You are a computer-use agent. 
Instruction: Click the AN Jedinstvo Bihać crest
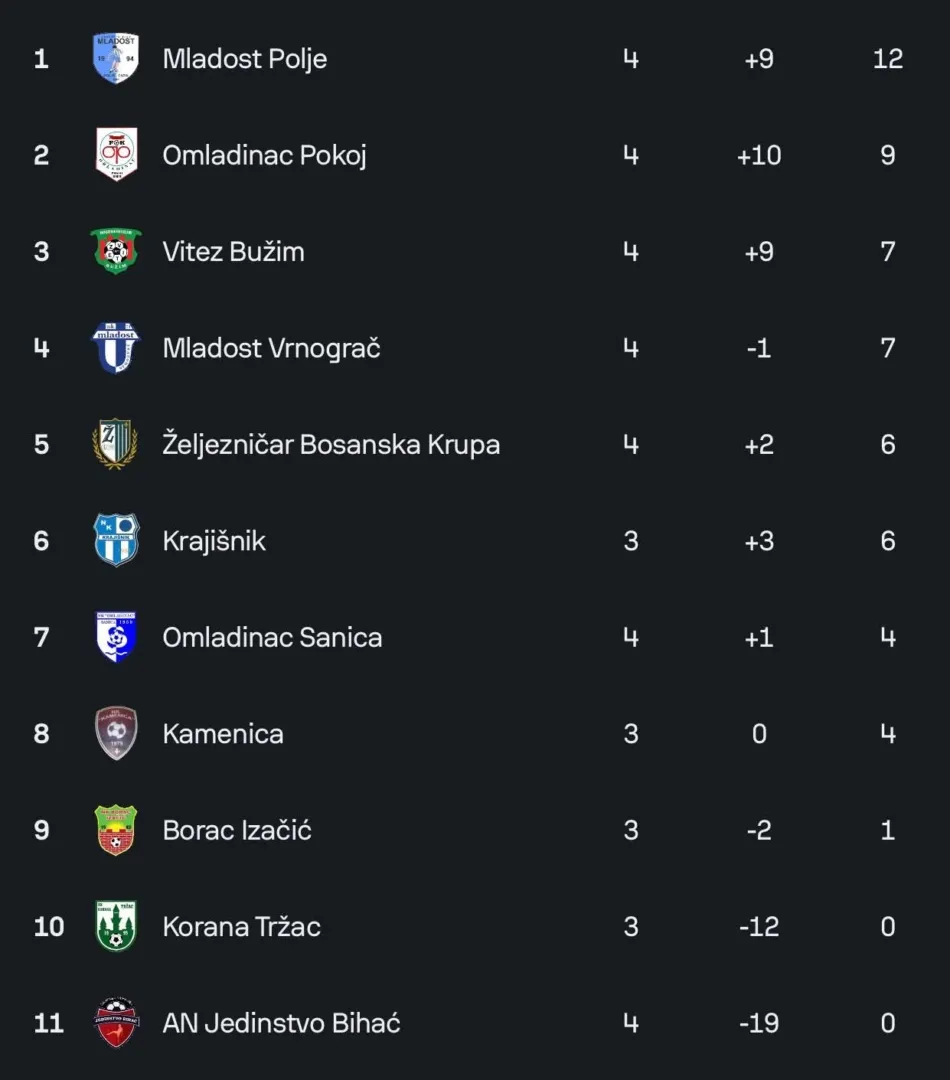point(116,1023)
